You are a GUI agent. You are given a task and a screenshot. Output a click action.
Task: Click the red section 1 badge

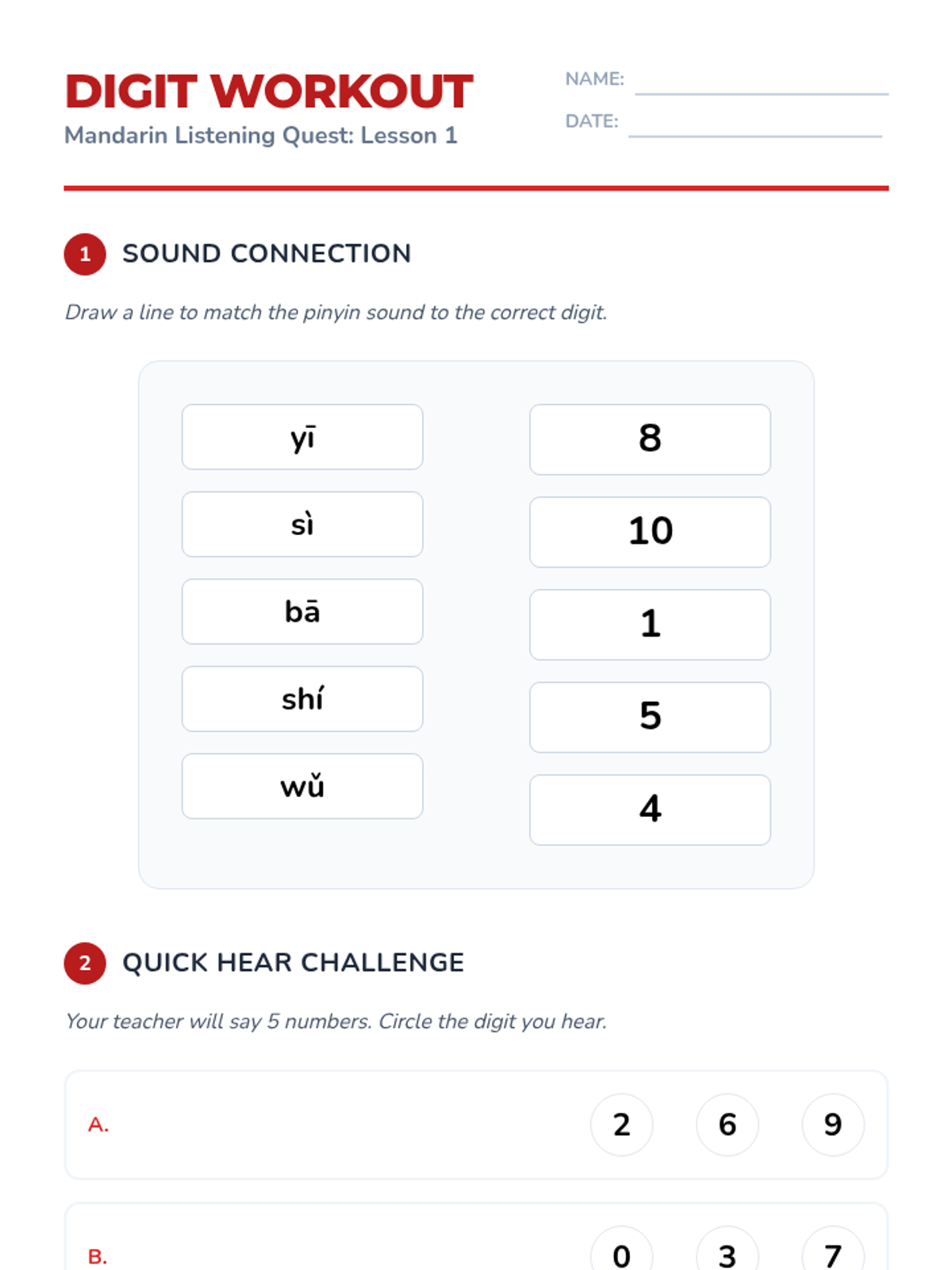pos(85,255)
